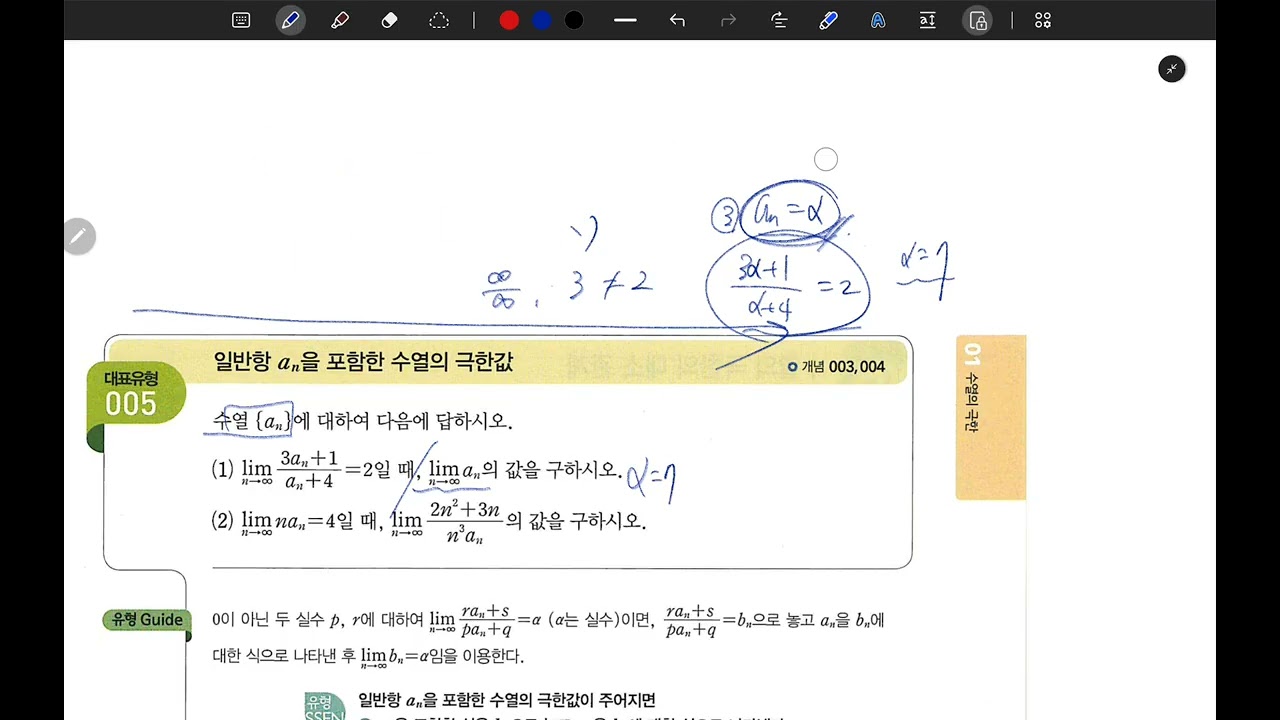Tap the line 수열 {aₙ}에 대하여 다음에 답하시오
Screen dimensions: 1280x720
click(362, 421)
